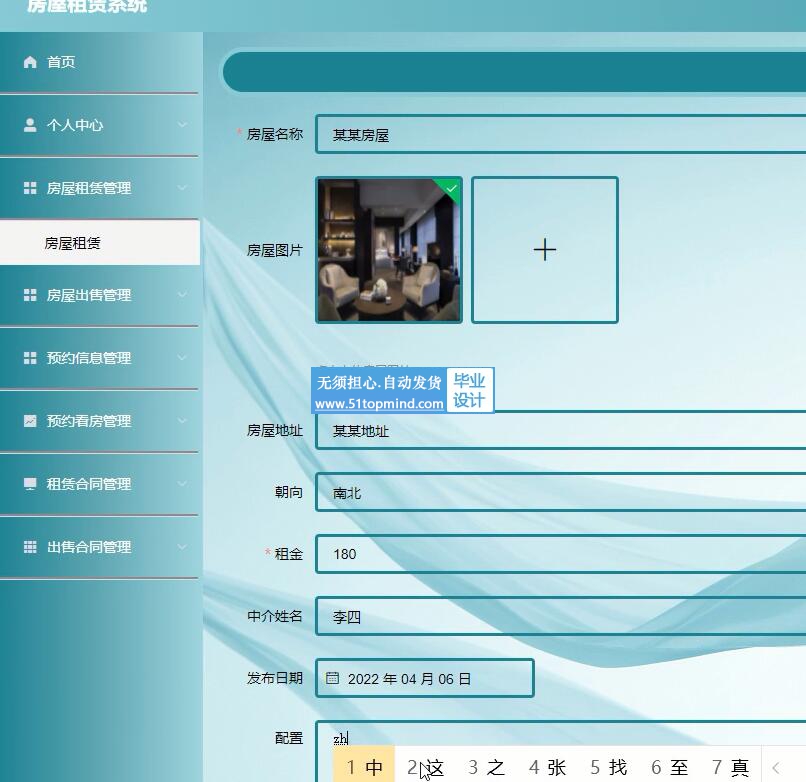This screenshot has height=782, width=806.
Task: Open the 预约看房管理 menu
Action: tap(99, 421)
